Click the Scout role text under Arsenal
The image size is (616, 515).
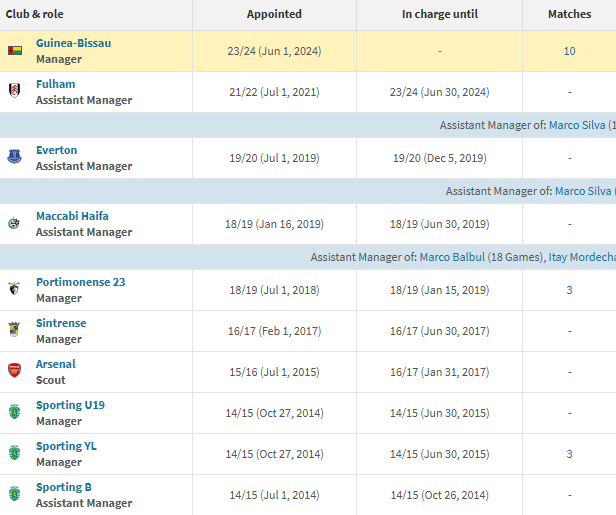click(x=51, y=380)
